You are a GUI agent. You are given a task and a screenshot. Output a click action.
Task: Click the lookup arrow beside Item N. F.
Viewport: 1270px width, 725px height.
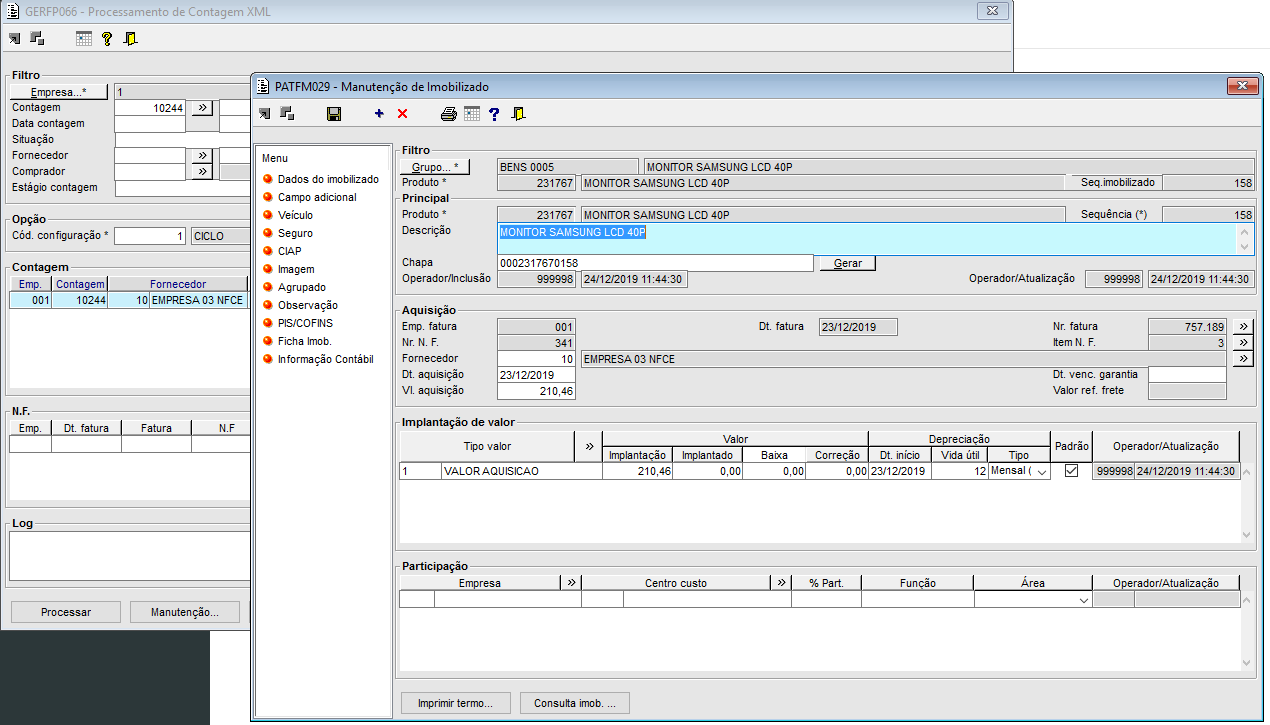pos(1242,342)
